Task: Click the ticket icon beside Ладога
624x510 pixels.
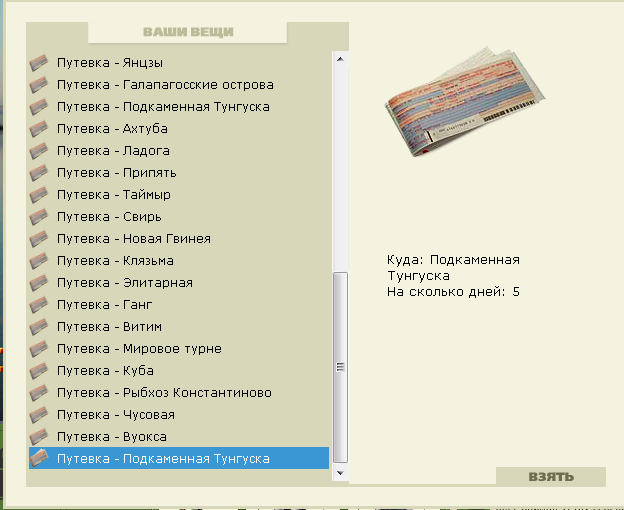Action: pos(39,151)
